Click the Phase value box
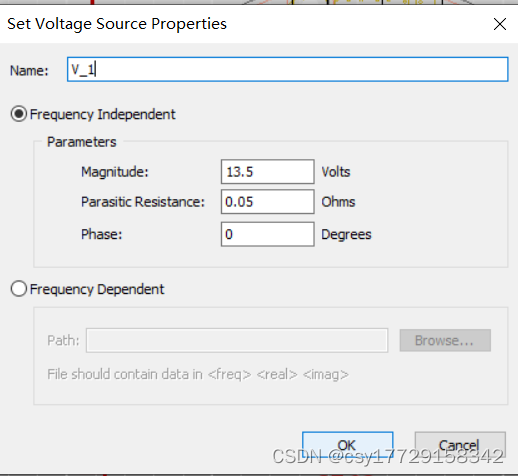 [x=267, y=234]
